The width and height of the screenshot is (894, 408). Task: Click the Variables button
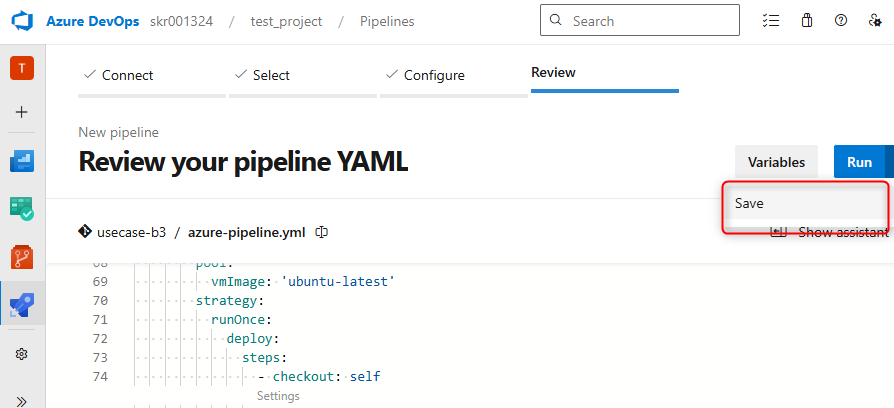[776, 162]
